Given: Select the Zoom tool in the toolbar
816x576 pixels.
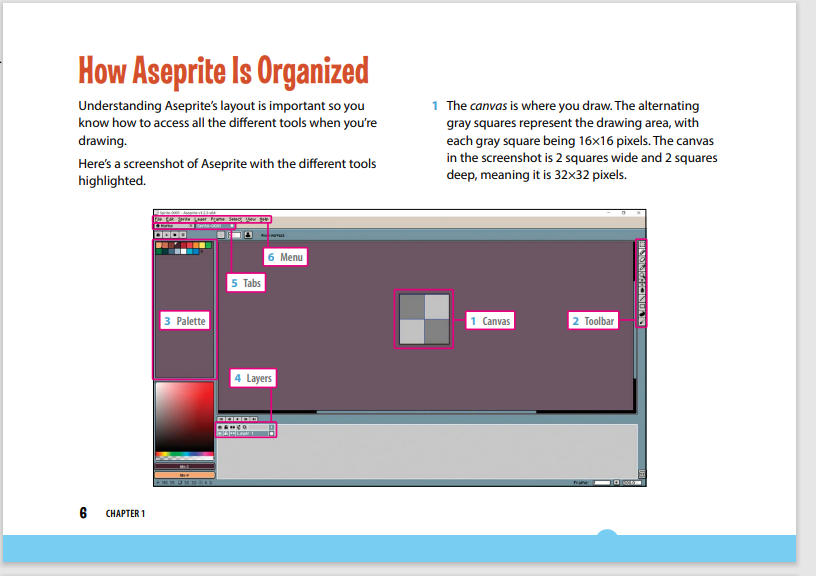Looking at the screenshot, I should coord(642,275).
